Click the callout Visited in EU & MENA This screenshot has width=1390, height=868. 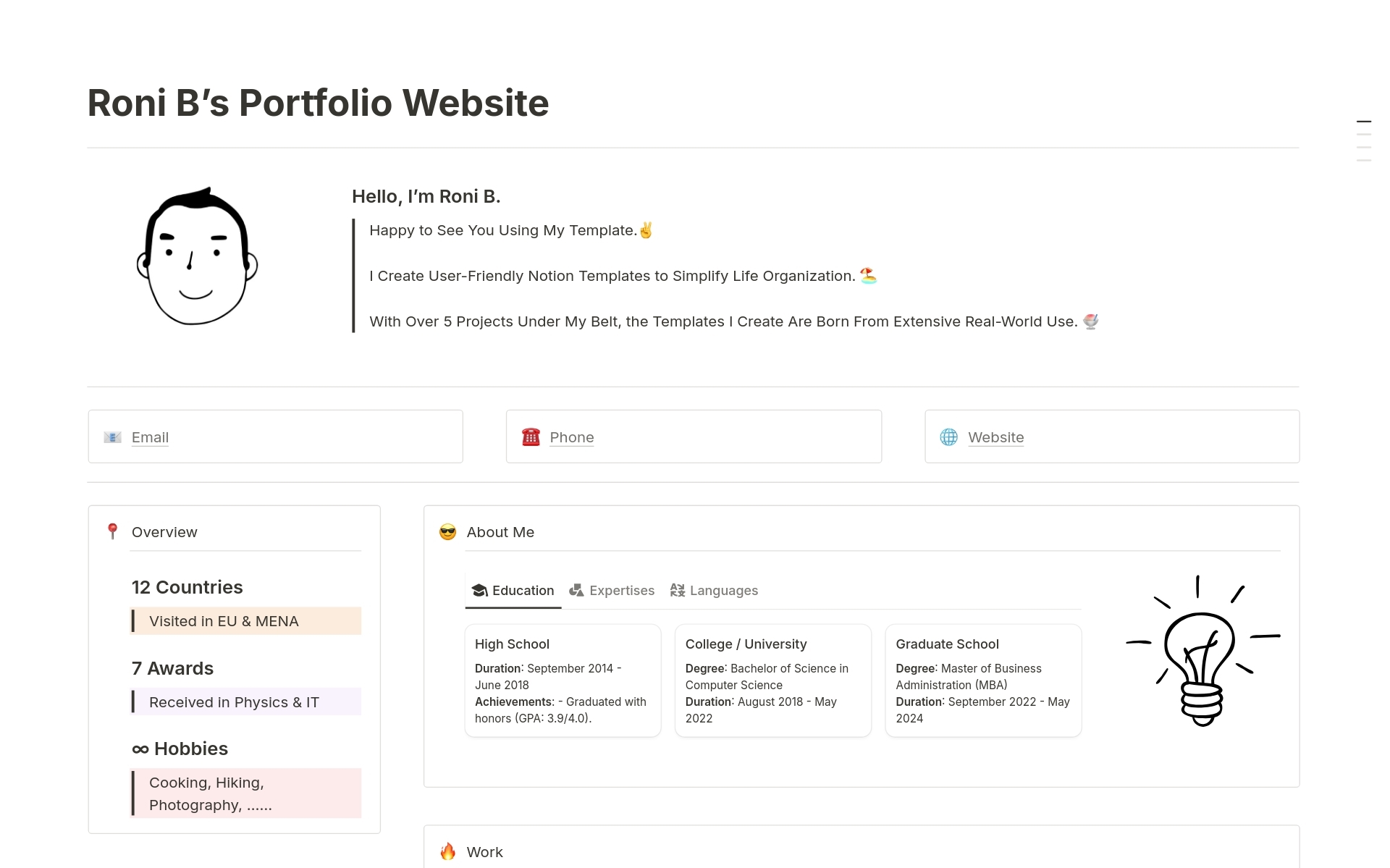[x=245, y=621]
